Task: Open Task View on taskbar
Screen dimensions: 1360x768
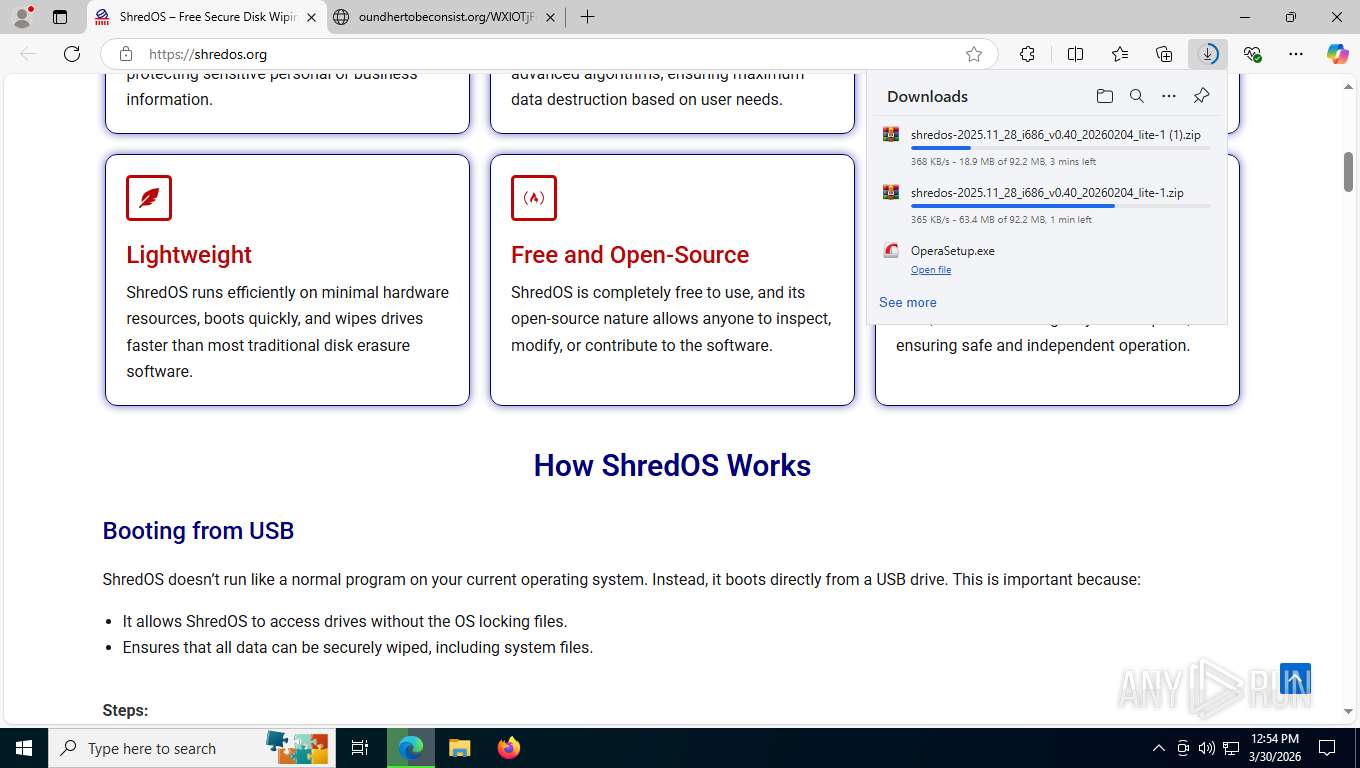Action: coord(360,748)
